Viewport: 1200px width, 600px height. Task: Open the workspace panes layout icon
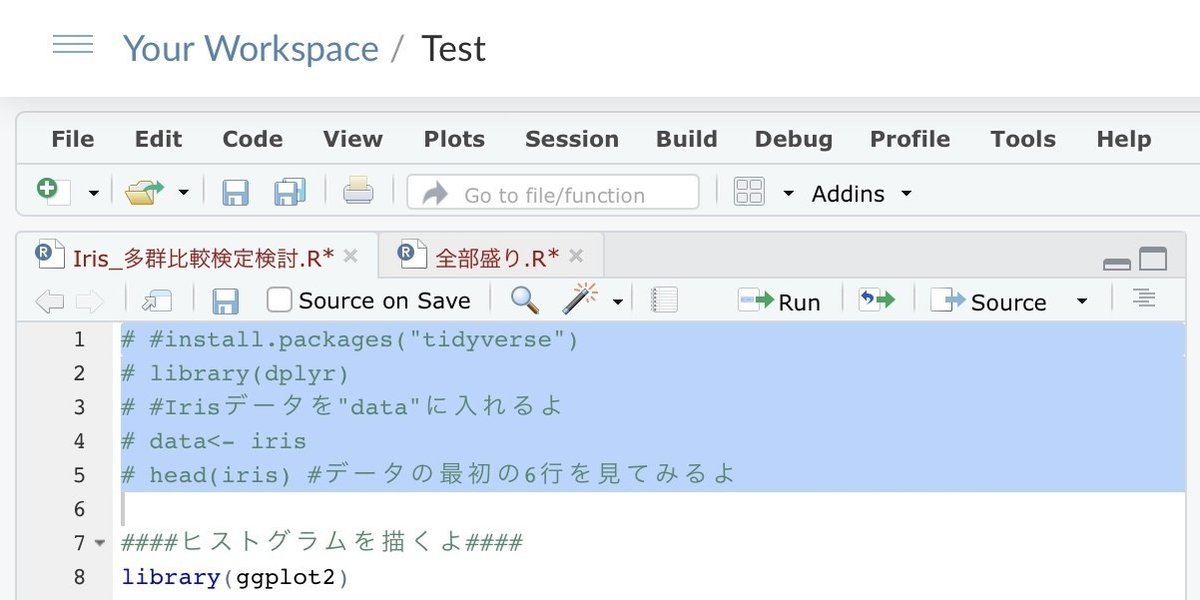(748, 192)
